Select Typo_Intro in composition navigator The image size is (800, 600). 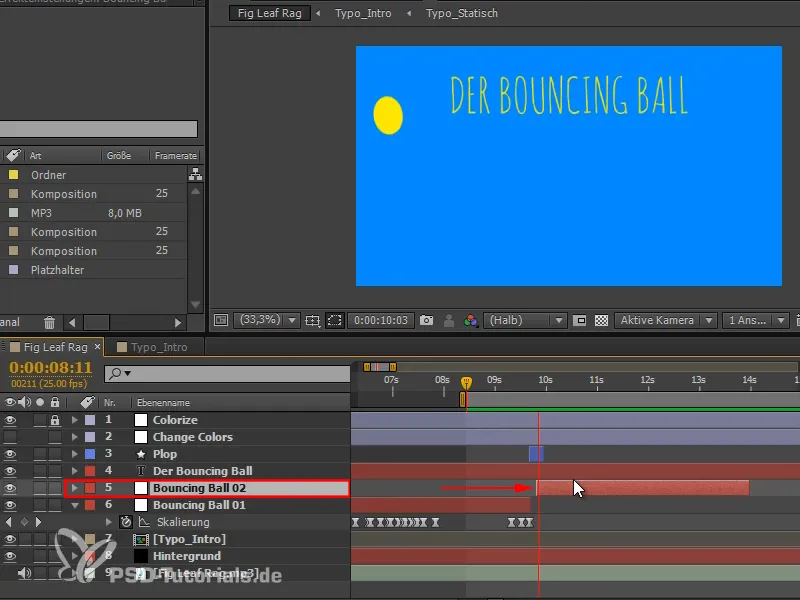point(363,13)
